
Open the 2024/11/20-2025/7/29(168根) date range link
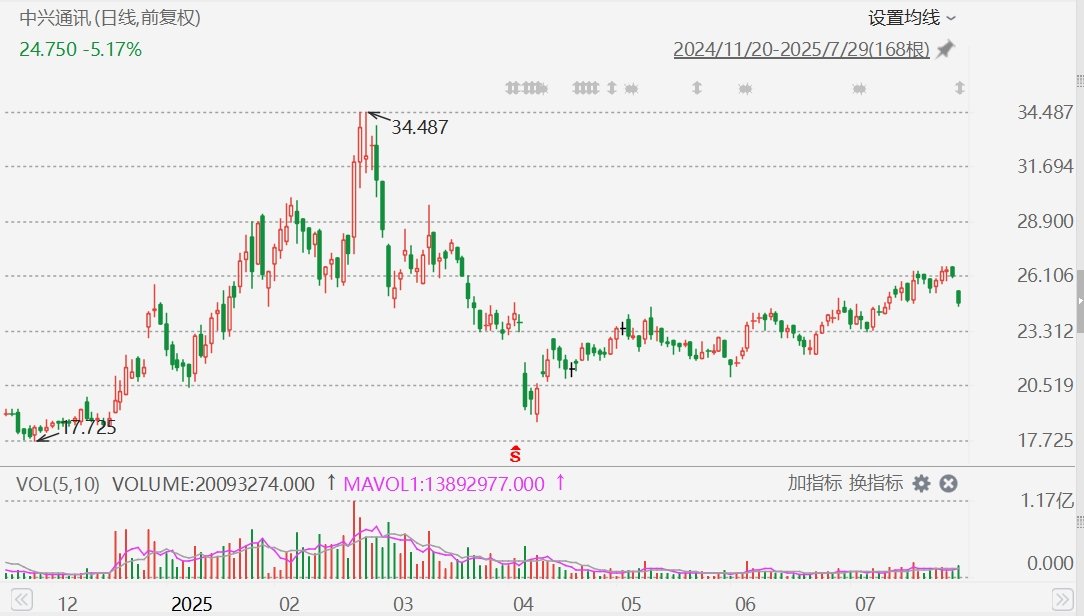point(801,50)
